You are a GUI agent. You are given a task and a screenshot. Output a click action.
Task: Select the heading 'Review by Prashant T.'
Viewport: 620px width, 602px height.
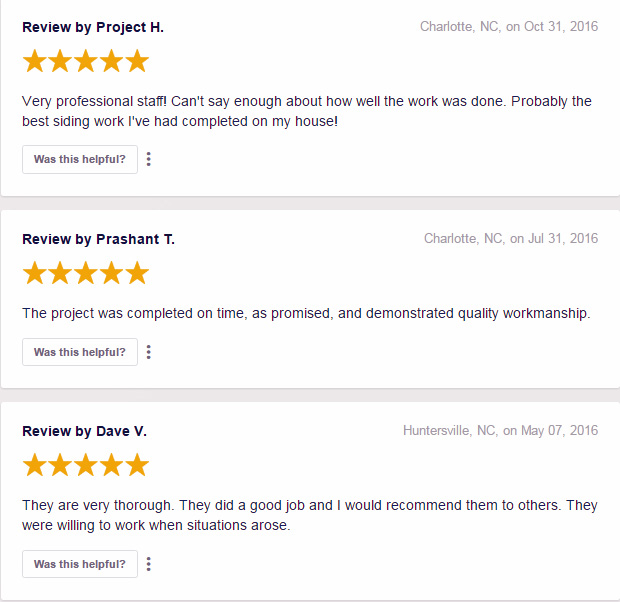[98, 240]
